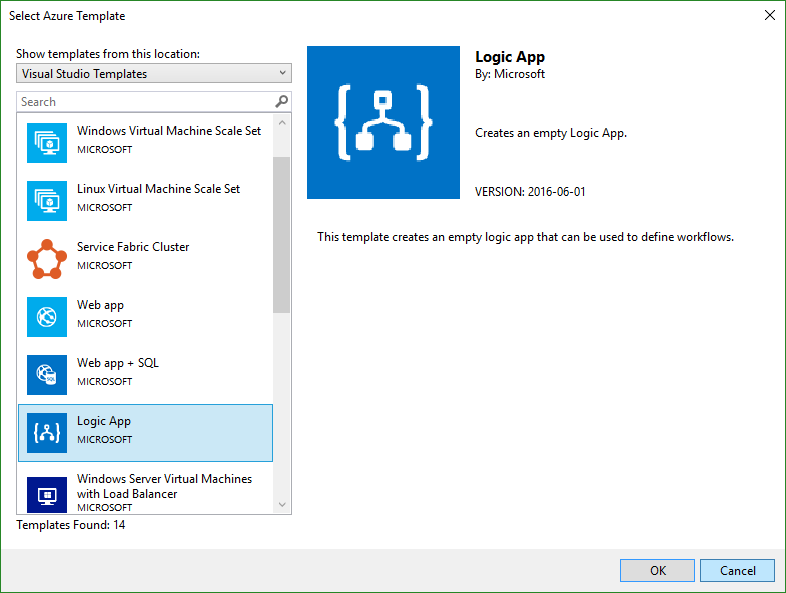Select the Service Fabric Cluster icon
This screenshot has width=786, height=593.
[x=47, y=259]
